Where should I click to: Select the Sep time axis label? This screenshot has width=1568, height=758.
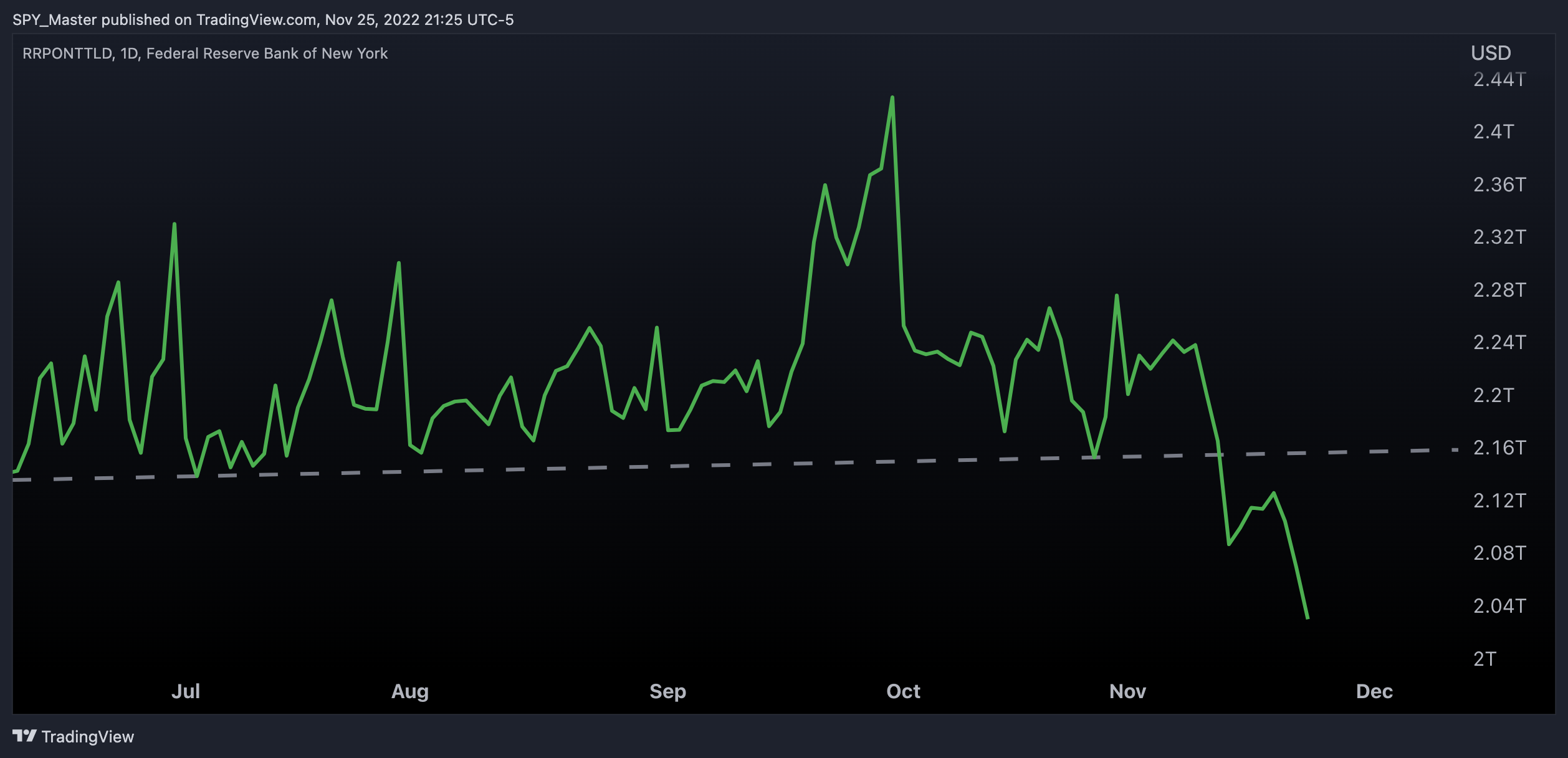[668, 691]
